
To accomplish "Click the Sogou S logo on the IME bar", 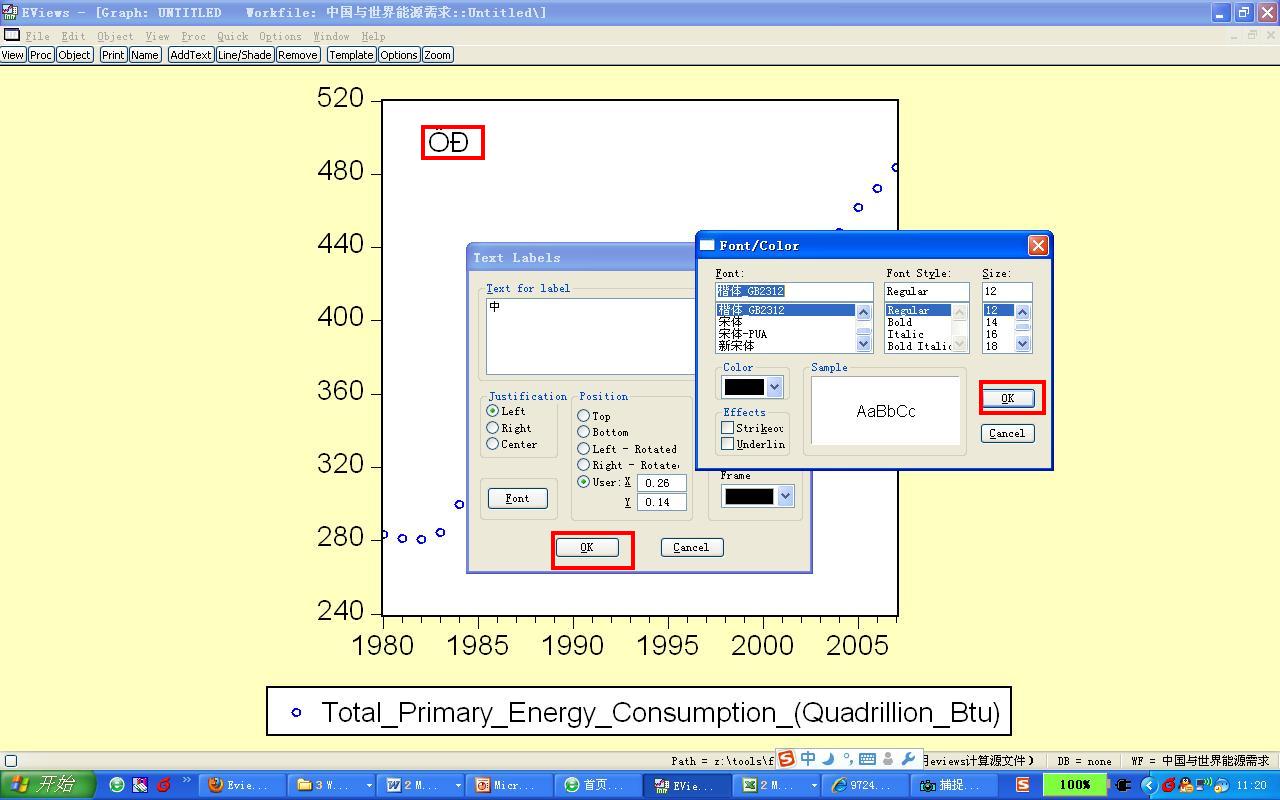I will point(787,759).
